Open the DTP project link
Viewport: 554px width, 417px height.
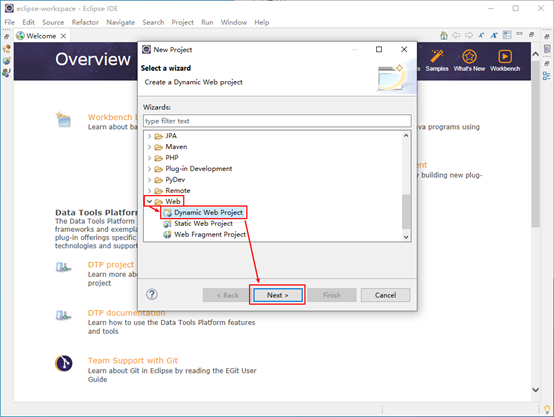[x=111, y=265]
